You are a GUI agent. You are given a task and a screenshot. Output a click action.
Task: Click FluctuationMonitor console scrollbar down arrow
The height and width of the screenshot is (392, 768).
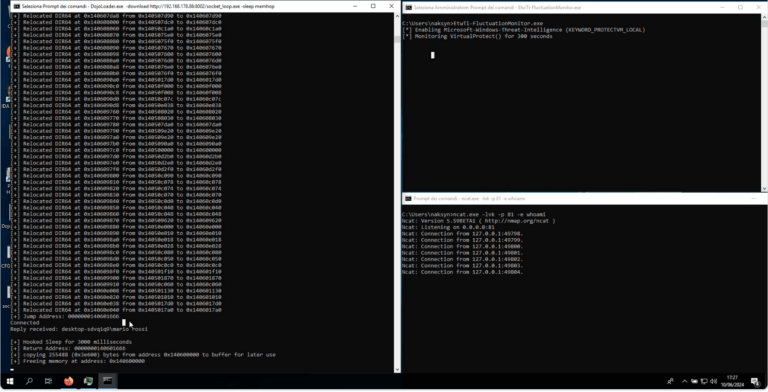(x=764, y=188)
